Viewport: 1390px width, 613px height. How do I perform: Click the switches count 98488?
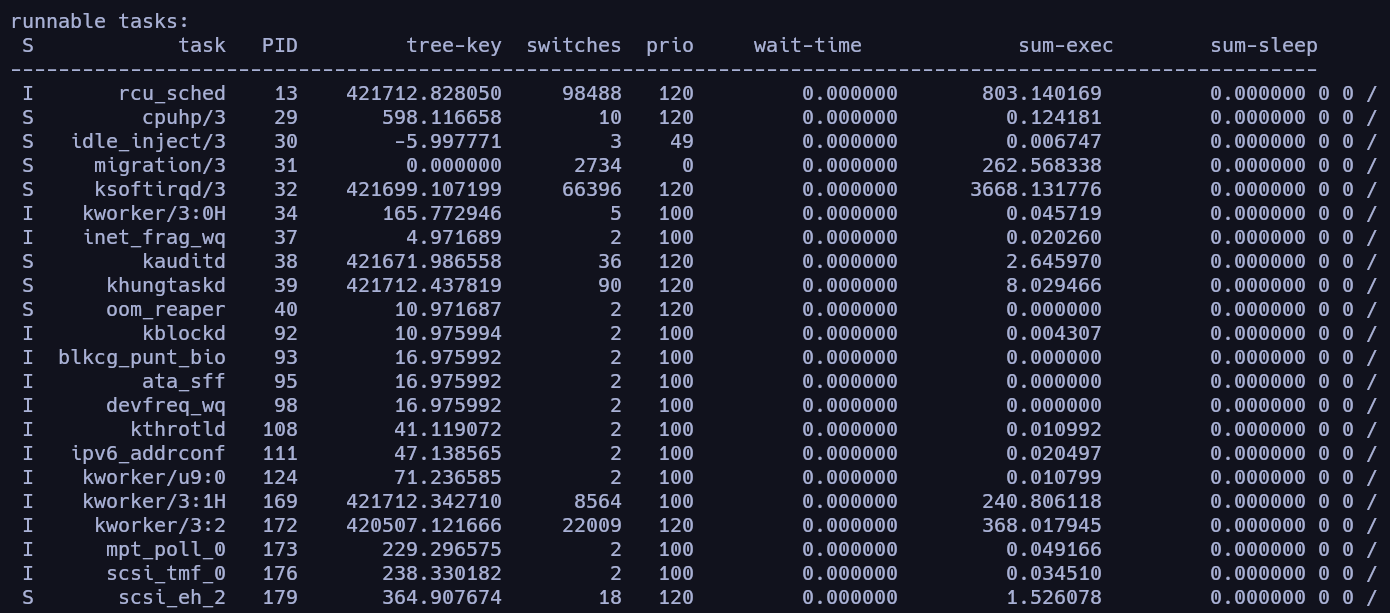592,93
